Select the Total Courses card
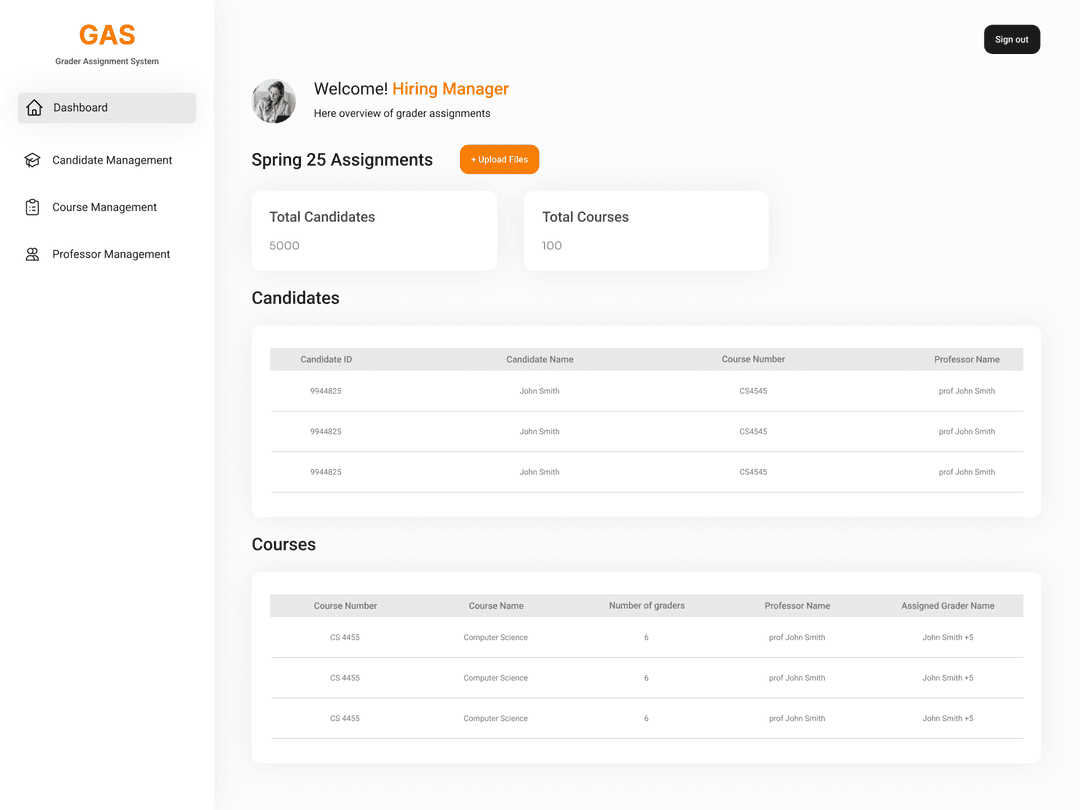The width and height of the screenshot is (1080, 810). pos(646,230)
